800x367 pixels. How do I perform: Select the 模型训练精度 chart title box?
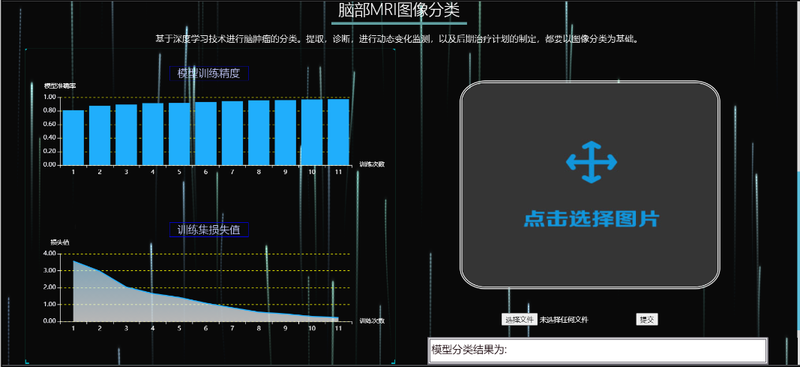[209, 73]
